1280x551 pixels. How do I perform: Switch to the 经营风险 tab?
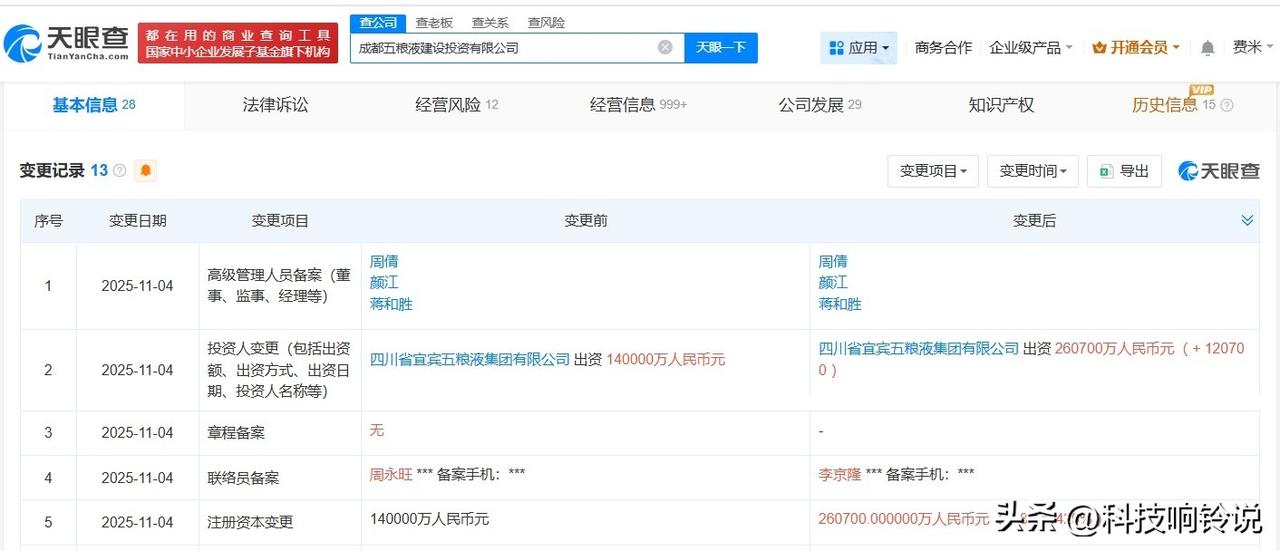(456, 105)
